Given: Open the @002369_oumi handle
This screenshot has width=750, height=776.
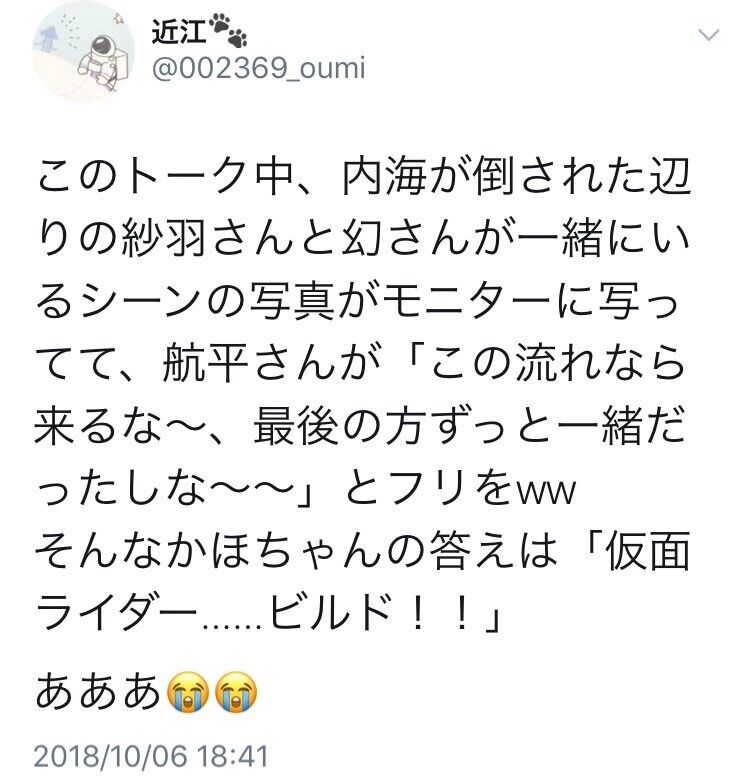Looking at the screenshot, I should (258, 68).
